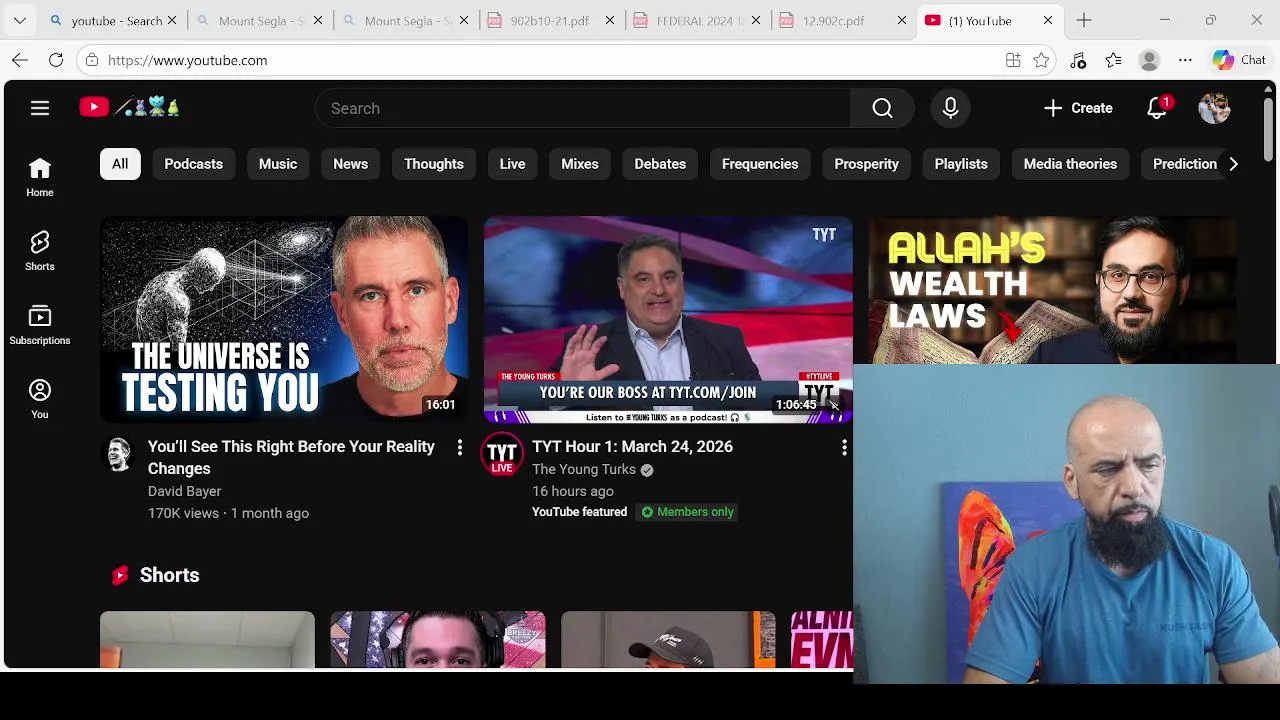Switch to the 12.902c.pdf tab
The height and width of the screenshot is (720, 1280).
(833, 20)
